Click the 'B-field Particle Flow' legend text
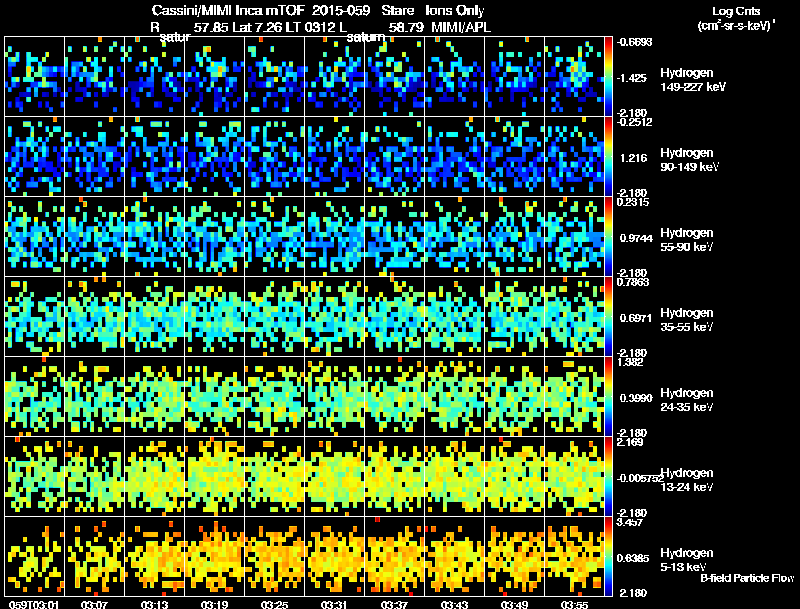 click(747, 578)
